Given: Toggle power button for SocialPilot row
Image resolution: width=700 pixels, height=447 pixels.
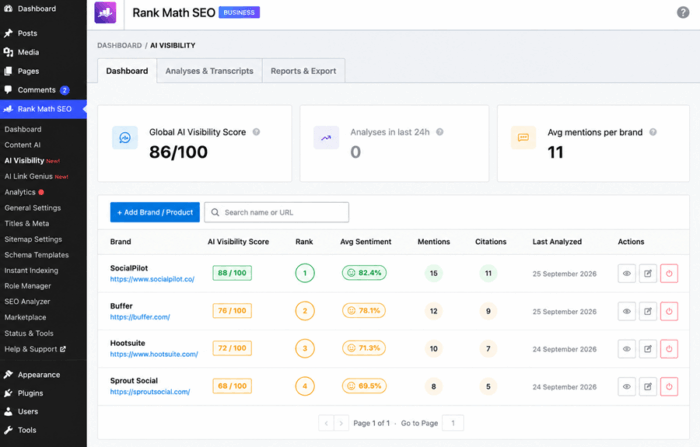Looking at the screenshot, I should 669,273.
